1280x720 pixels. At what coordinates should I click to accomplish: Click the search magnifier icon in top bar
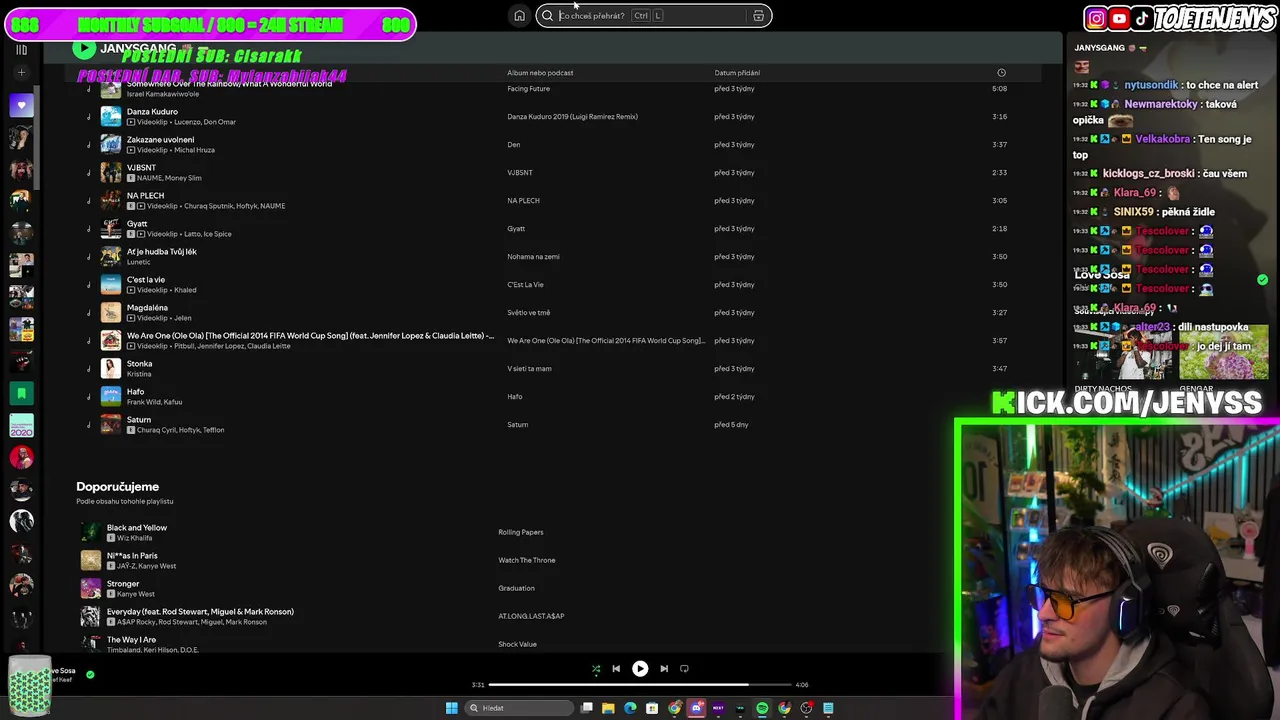click(547, 16)
